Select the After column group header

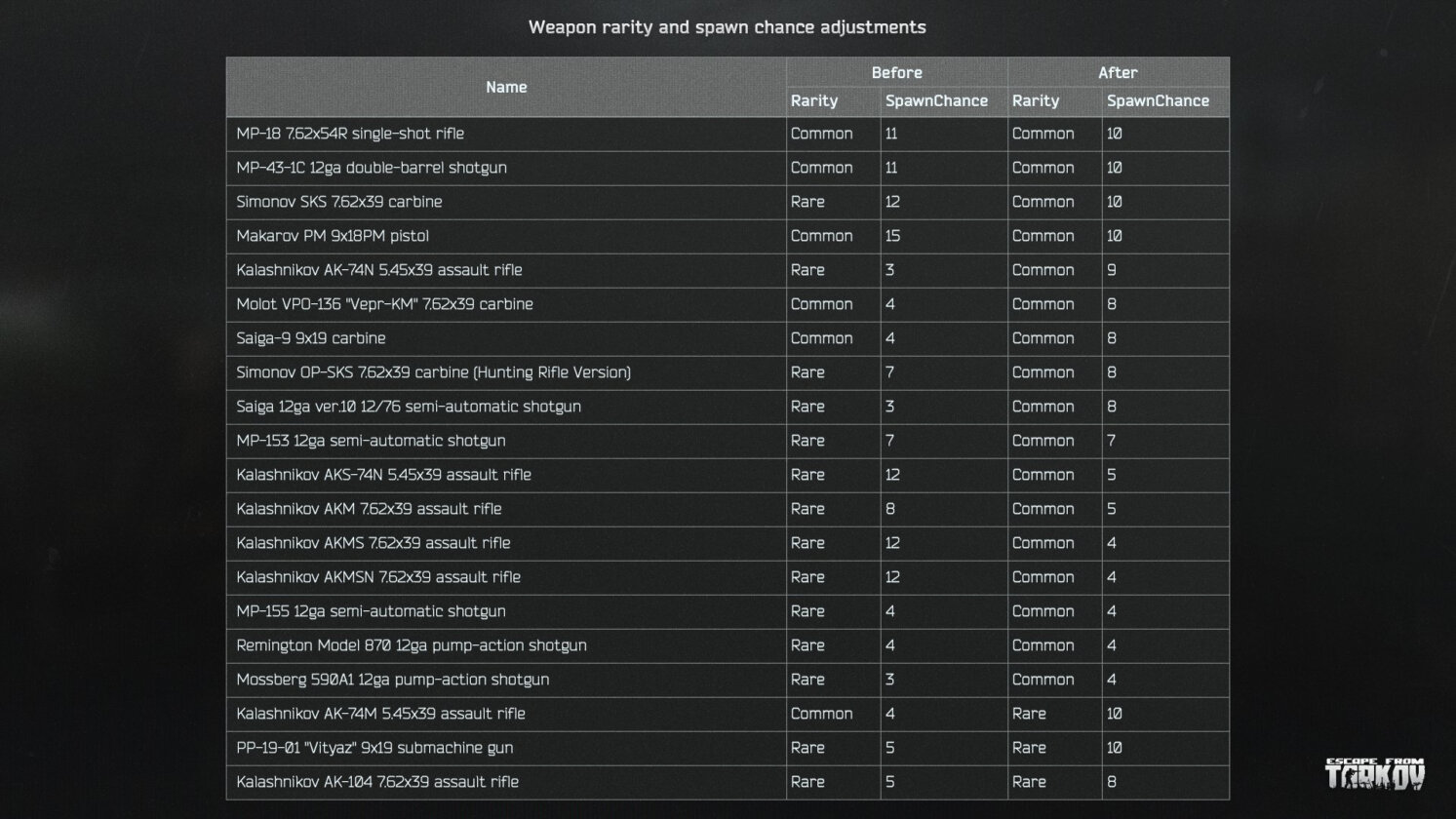1118,72
